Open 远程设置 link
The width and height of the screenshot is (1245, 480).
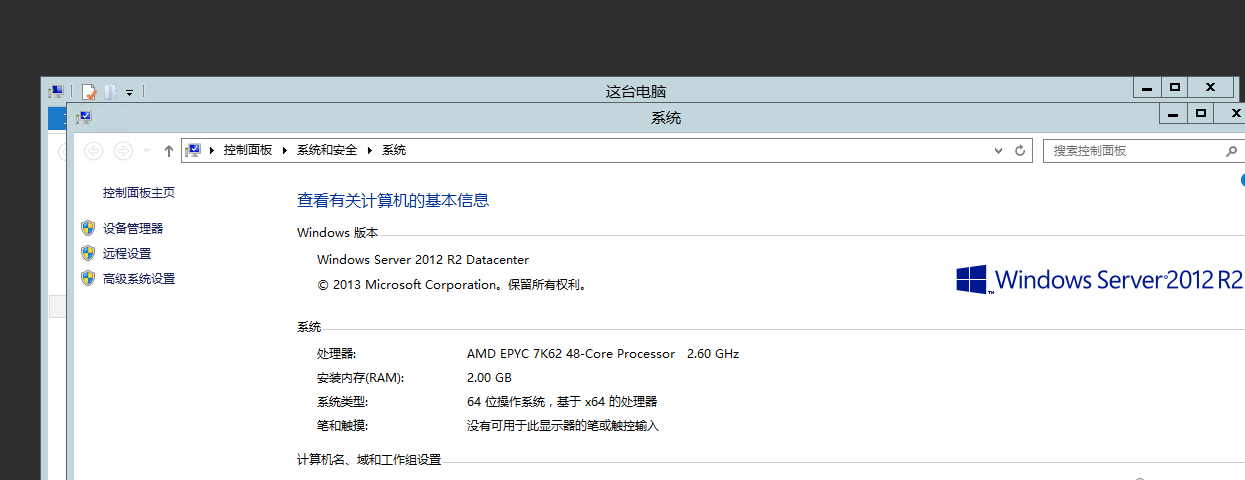[x=127, y=254]
